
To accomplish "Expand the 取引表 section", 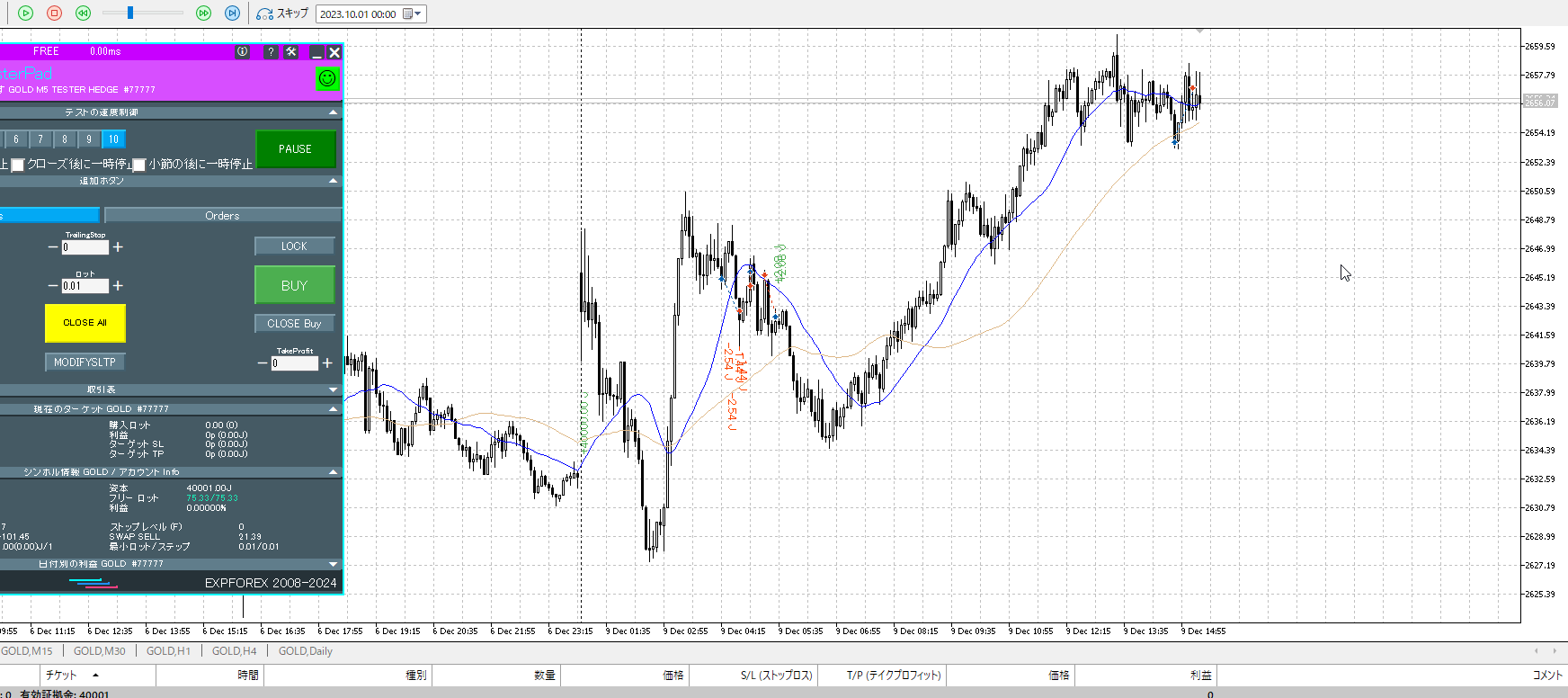I will [x=334, y=389].
